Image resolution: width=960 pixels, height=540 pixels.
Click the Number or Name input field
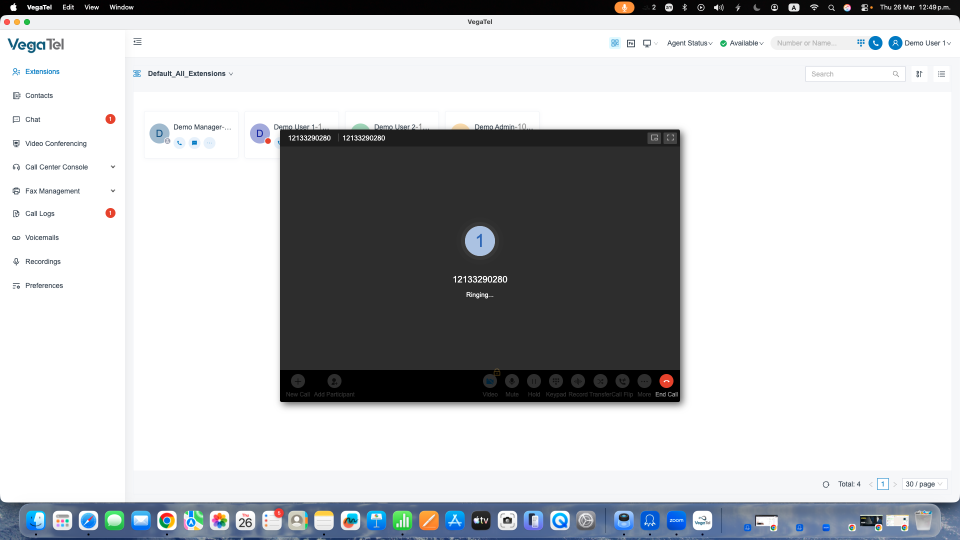click(x=812, y=43)
